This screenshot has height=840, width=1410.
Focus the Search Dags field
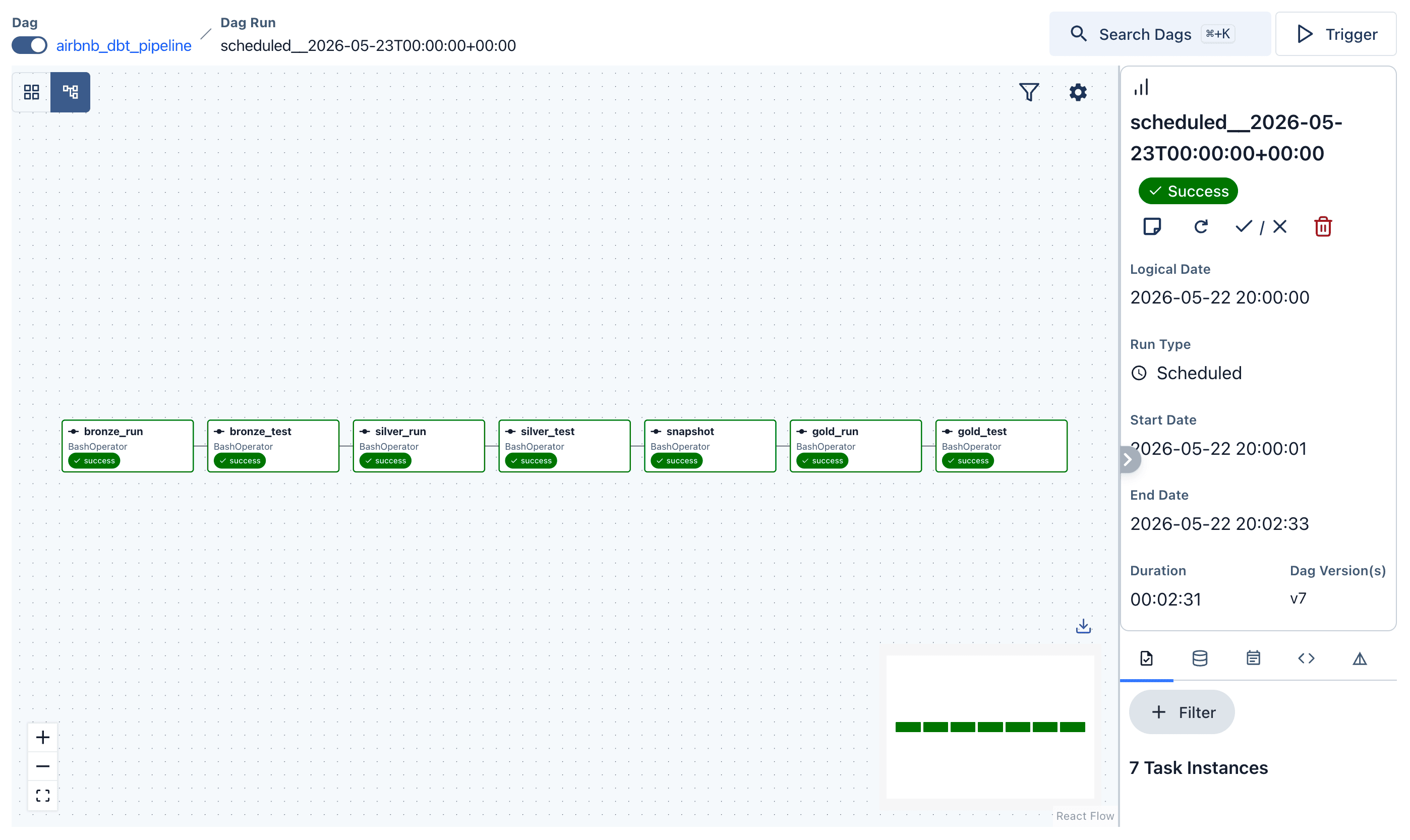click(x=1160, y=34)
